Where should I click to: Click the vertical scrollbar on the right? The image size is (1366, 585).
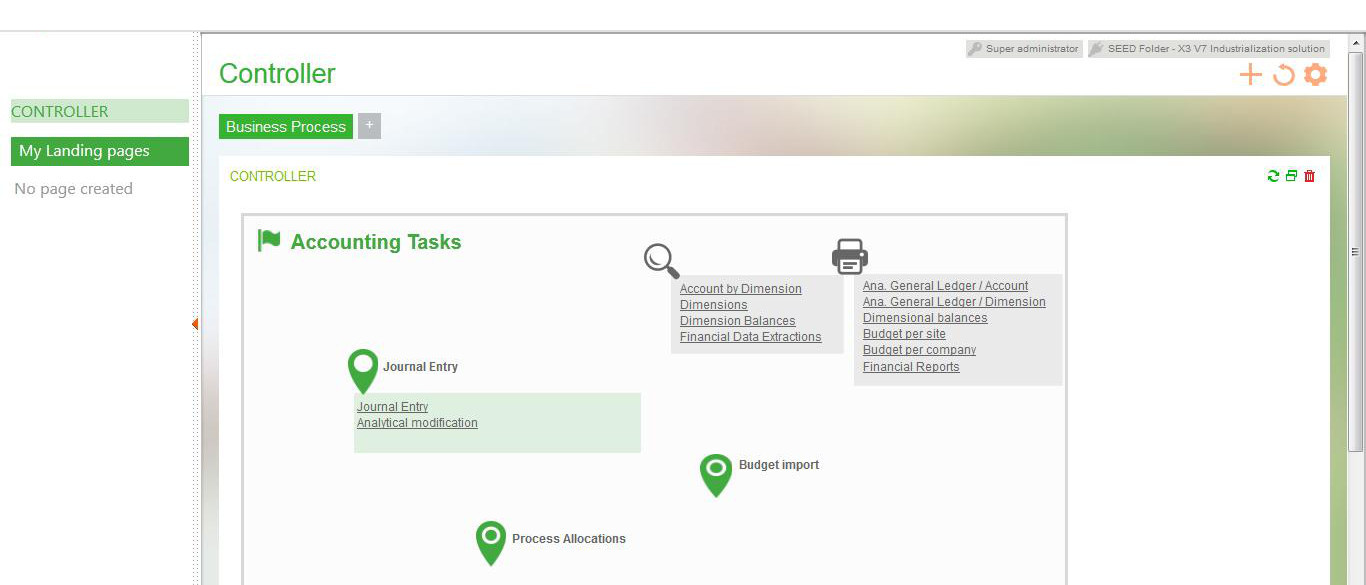pyautogui.click(x=1356, y=251)
